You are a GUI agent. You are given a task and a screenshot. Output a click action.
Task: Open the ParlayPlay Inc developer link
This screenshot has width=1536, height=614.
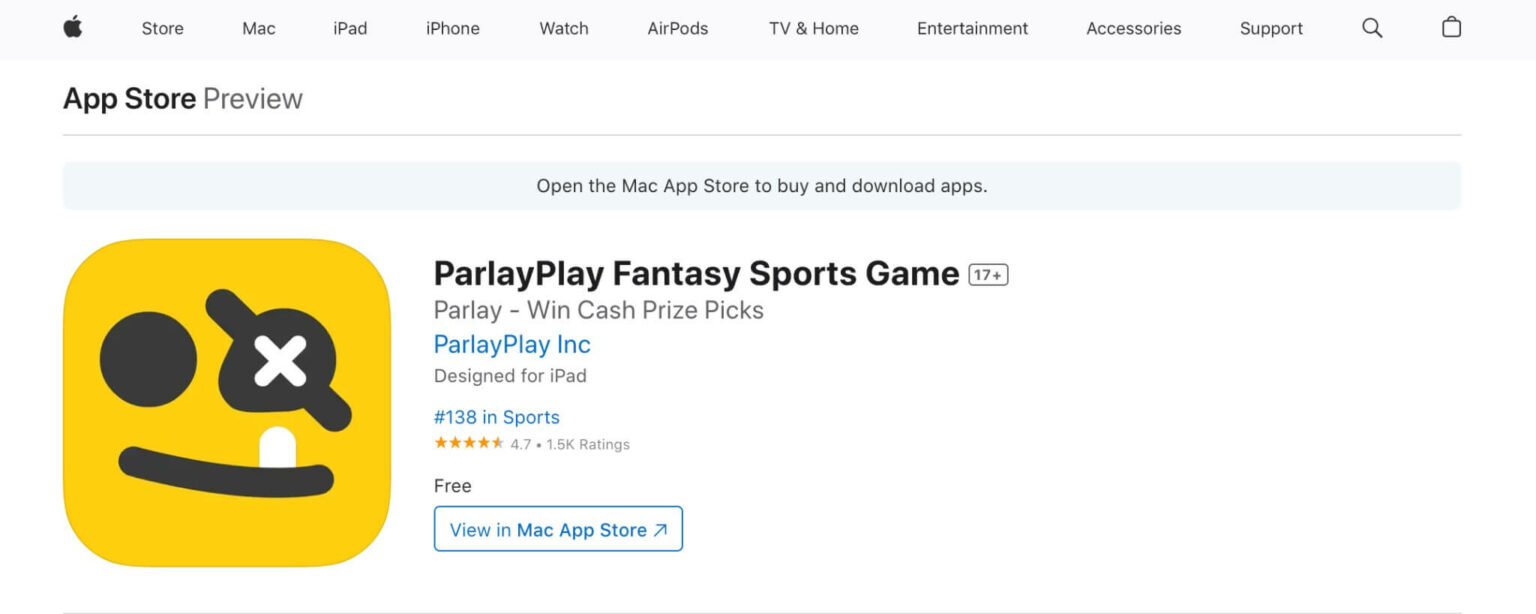click(x=512, y=344)
